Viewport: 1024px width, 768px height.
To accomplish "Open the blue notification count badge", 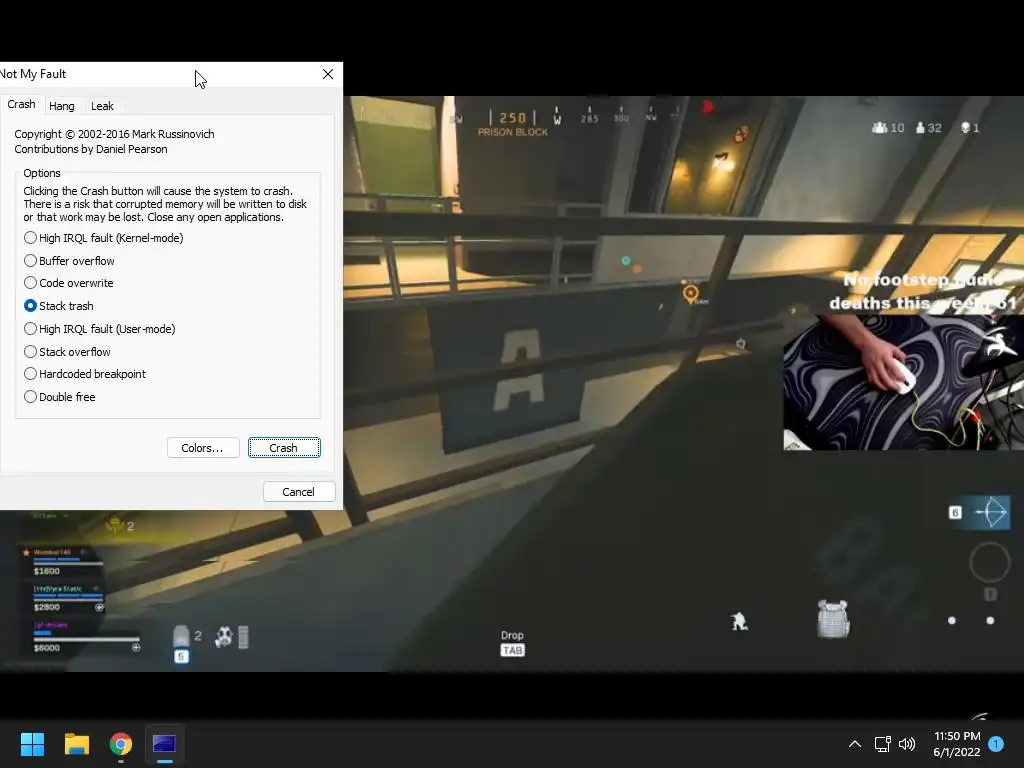I will 996,744.
